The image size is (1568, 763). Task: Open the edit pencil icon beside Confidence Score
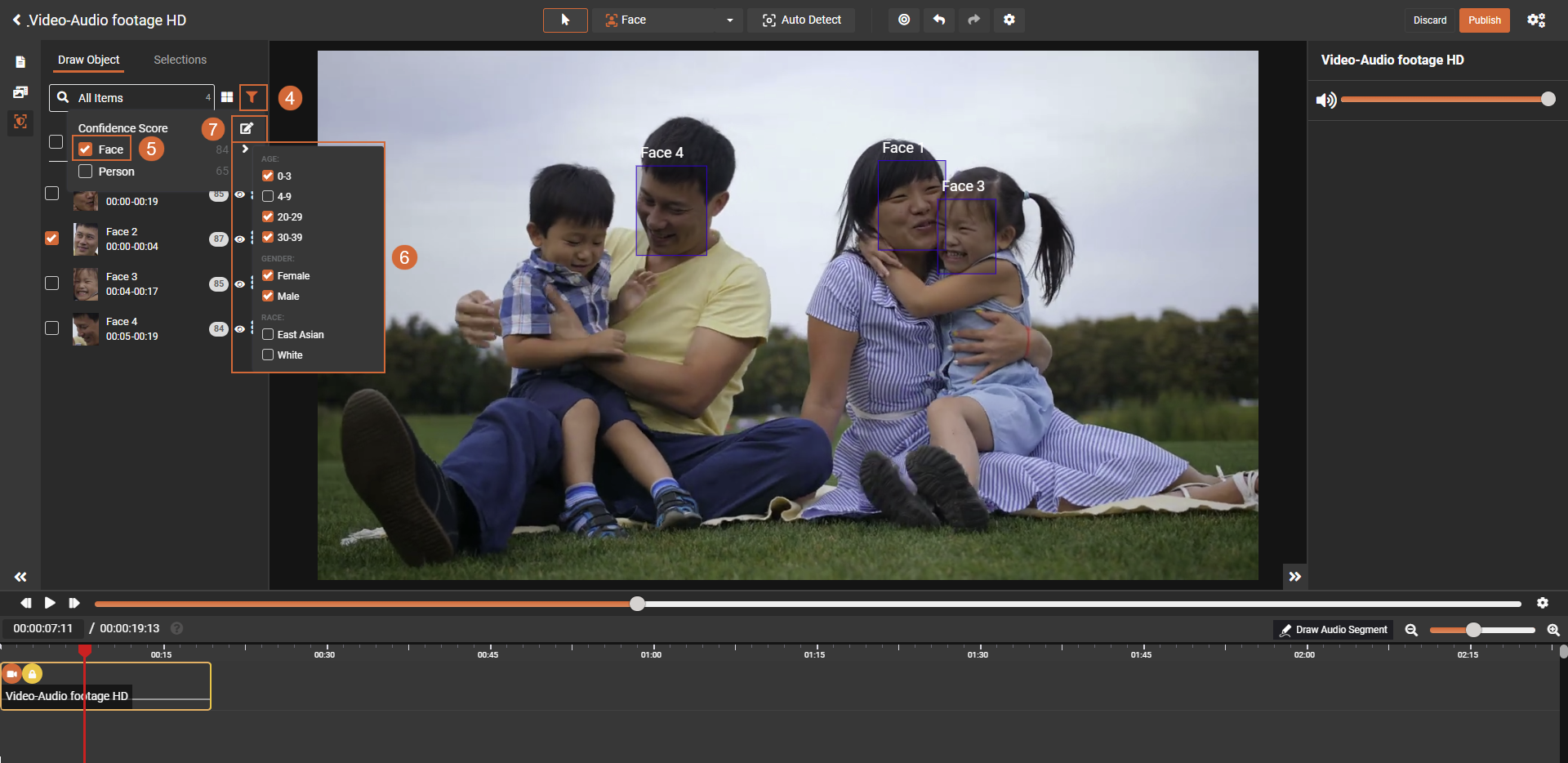tap(247, 128)
